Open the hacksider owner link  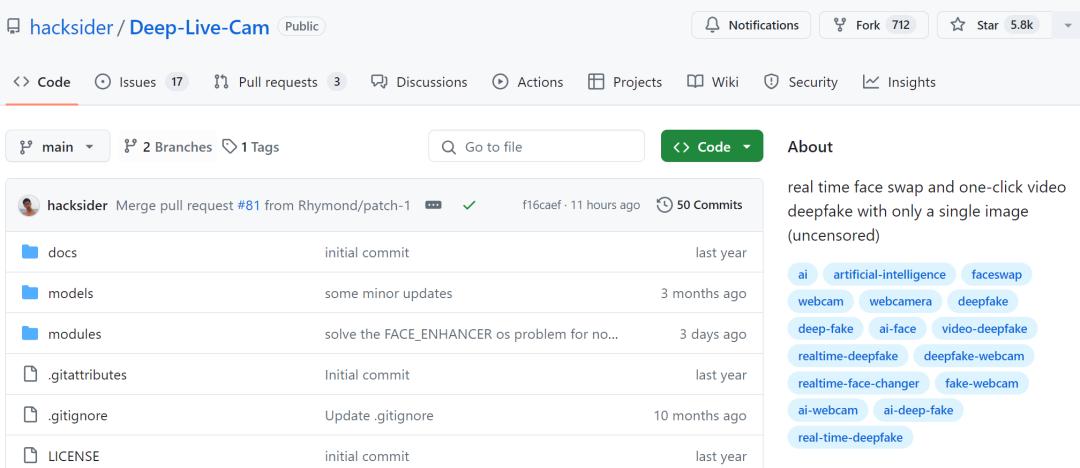tap(73, 27)
